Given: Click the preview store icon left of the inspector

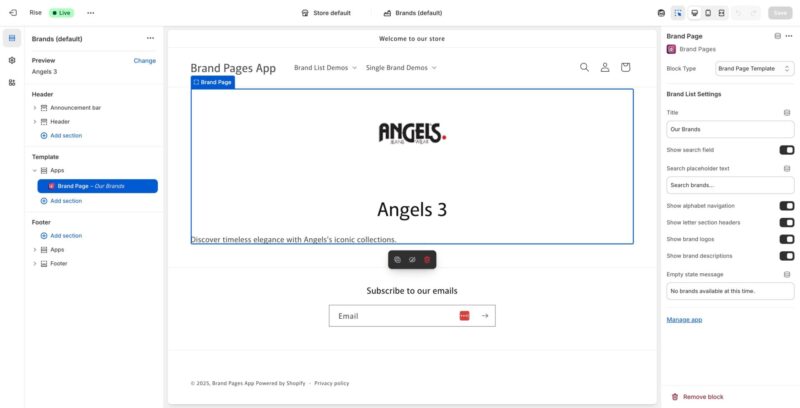Looking at the screenshot, I should pos(661,13).
